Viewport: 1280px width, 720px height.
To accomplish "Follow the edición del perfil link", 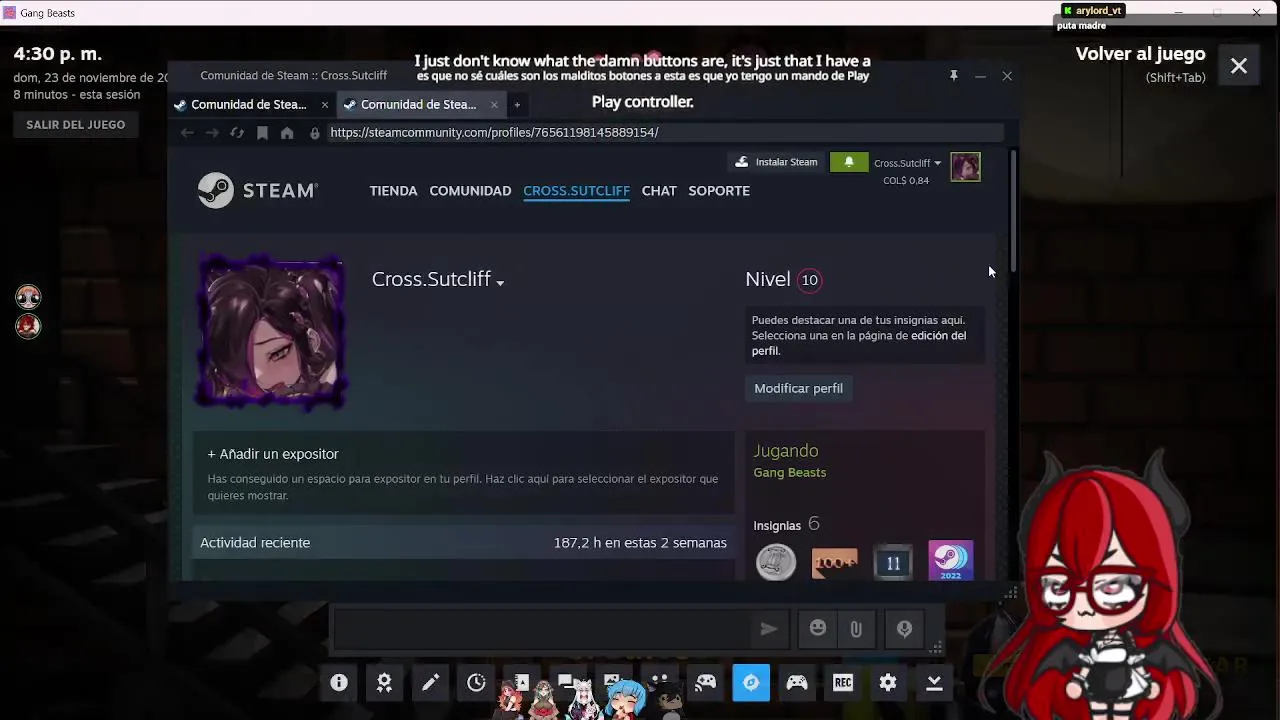I will click(859, 343).
